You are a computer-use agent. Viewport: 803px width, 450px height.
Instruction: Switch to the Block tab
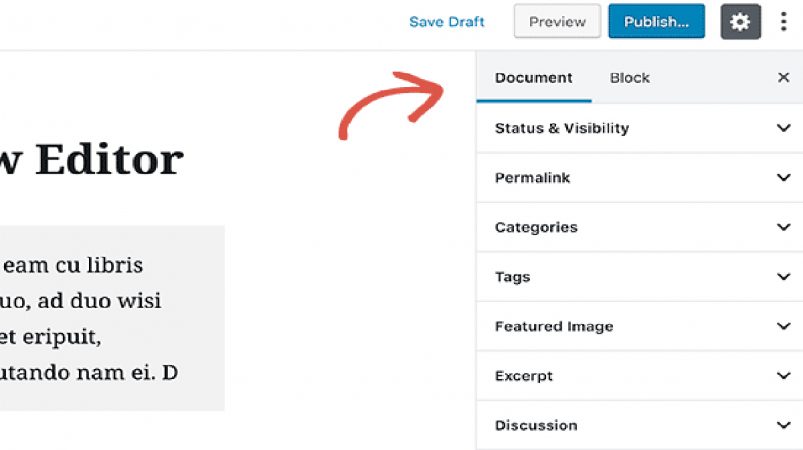pos(629,78)
